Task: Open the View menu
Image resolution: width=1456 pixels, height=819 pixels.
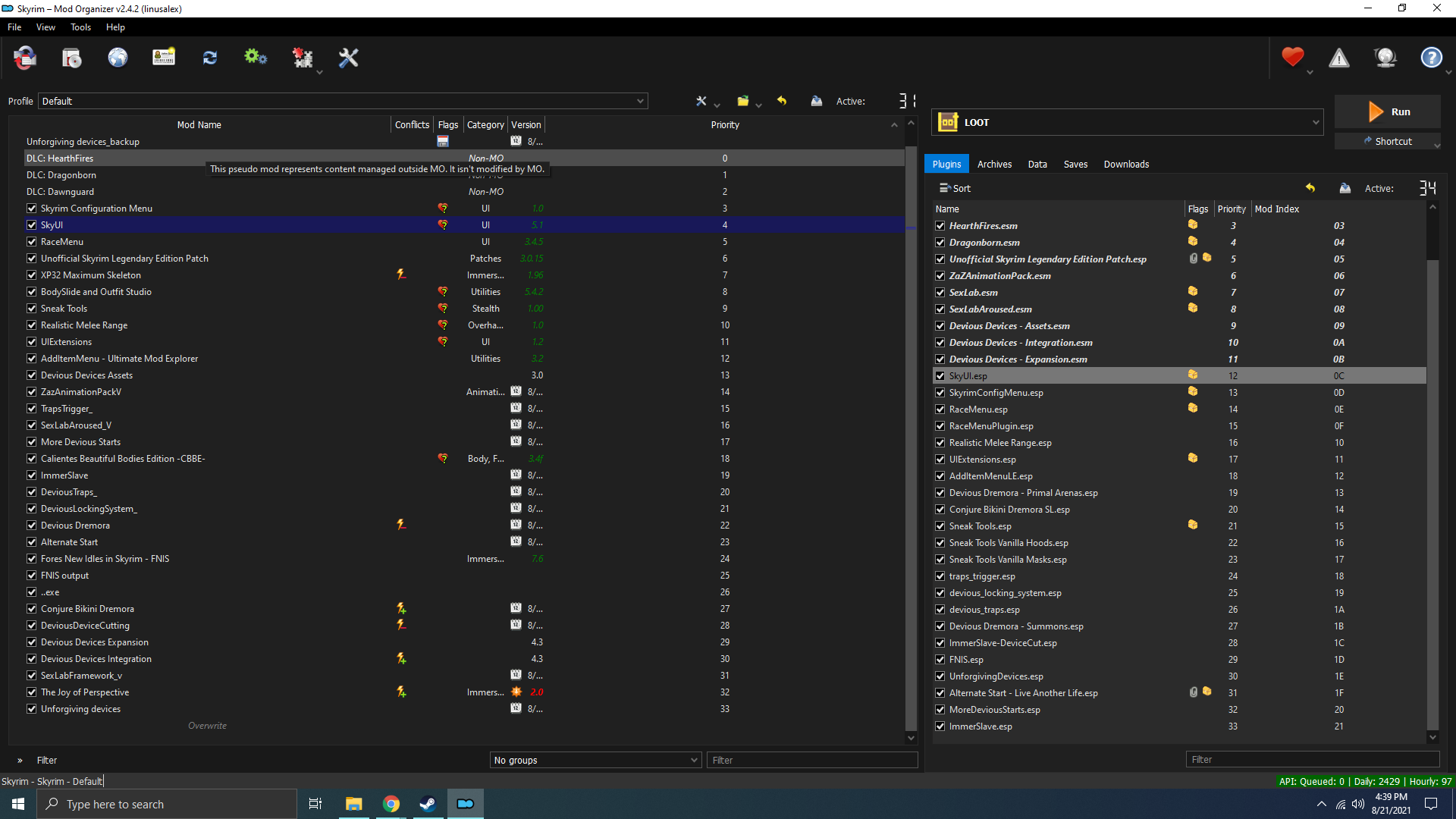Action: click(x=45, y=27)
